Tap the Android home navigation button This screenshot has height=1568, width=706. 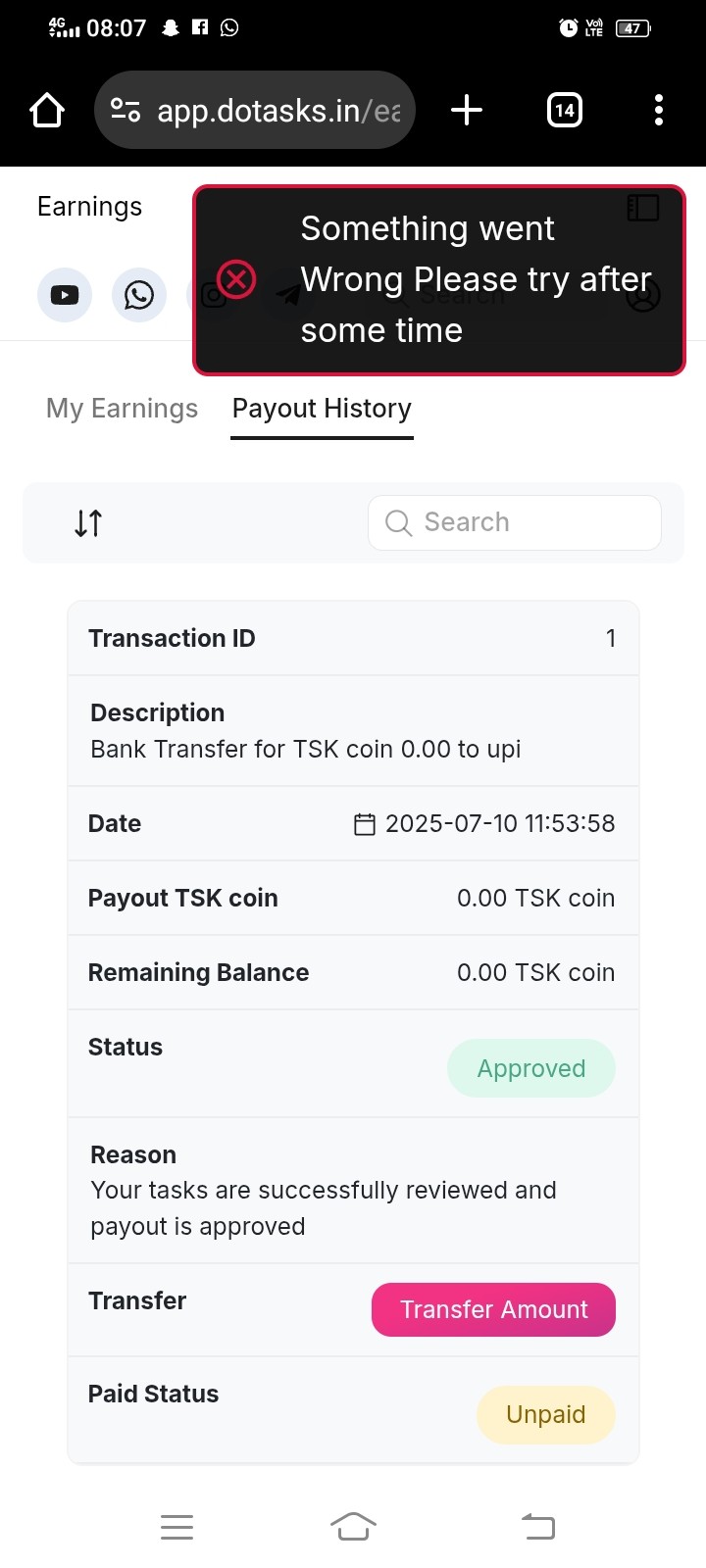click(353, 1527)
